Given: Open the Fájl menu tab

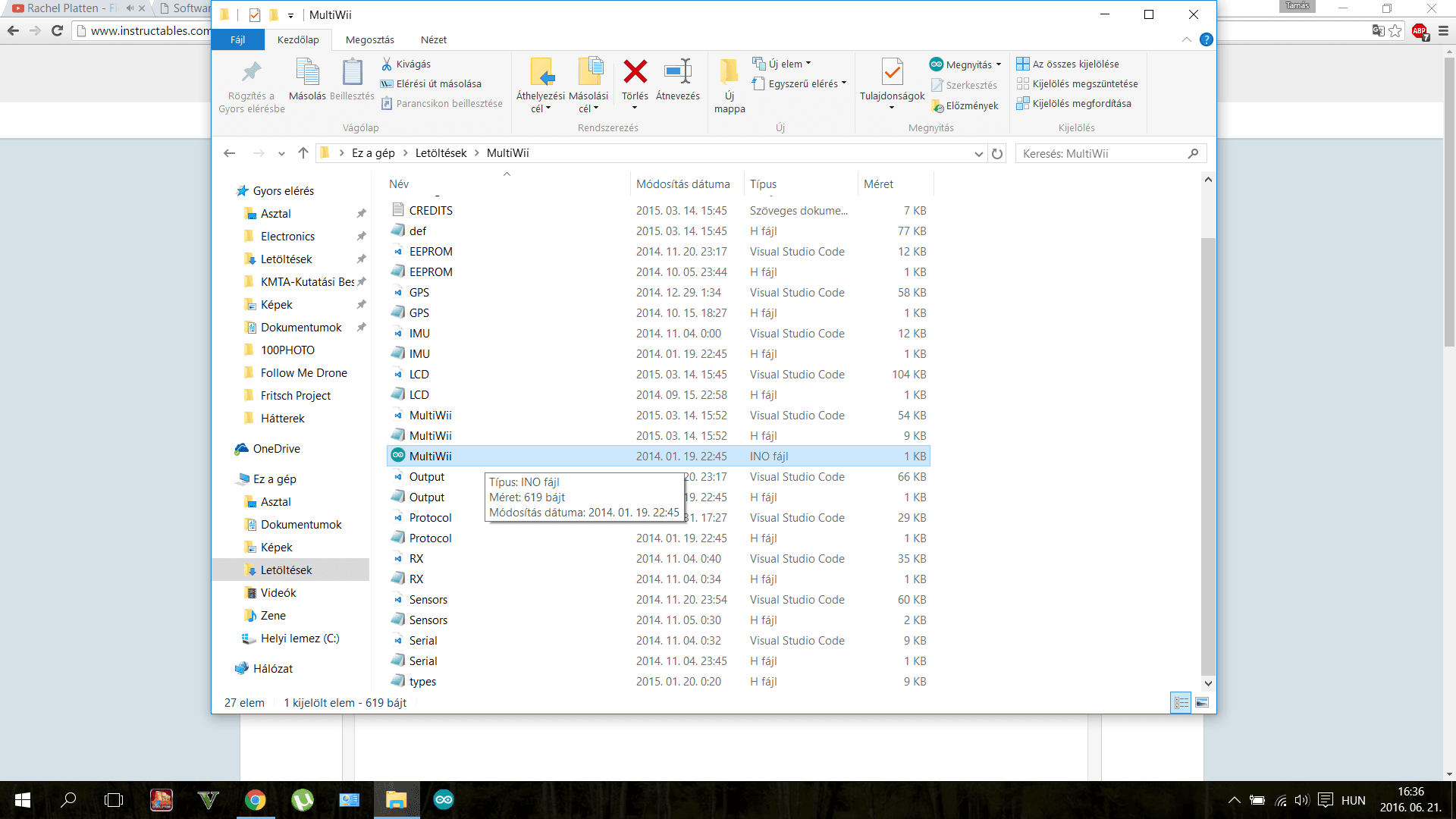Looking at the screenshot, I should (237, 39).
